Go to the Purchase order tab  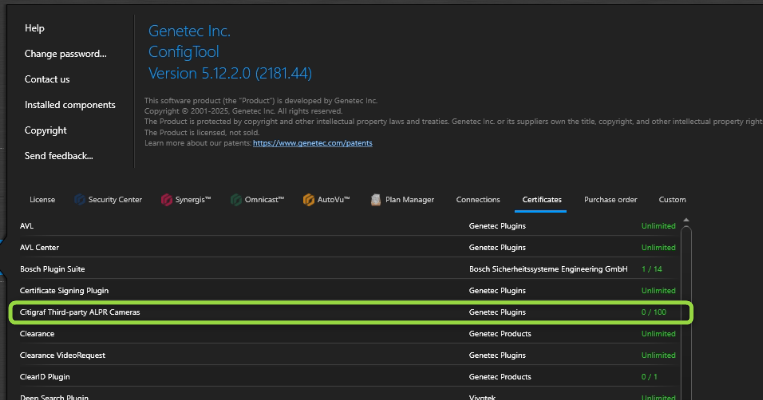(610, 199)
